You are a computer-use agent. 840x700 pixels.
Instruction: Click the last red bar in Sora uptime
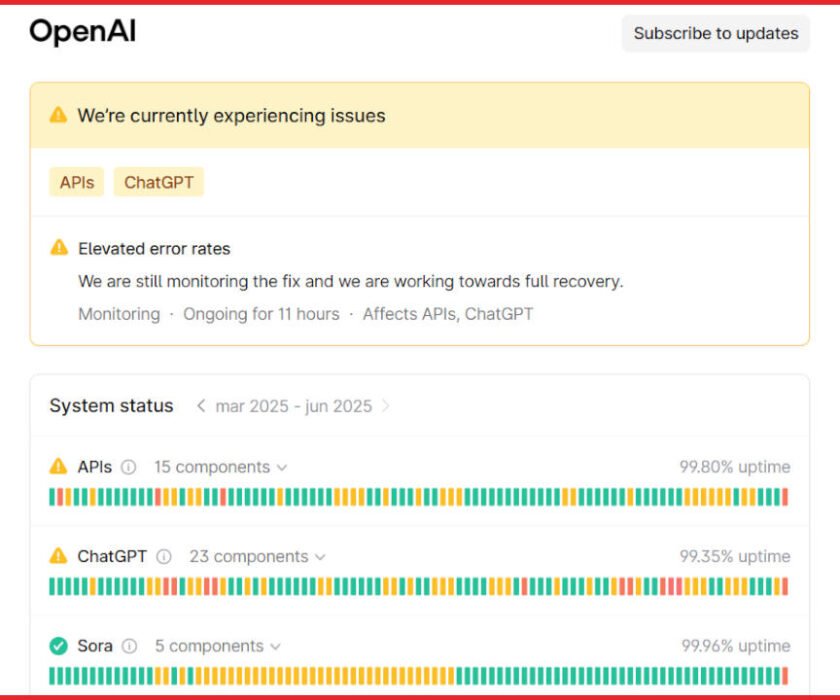pyautogui.click(x=785, y=676)
